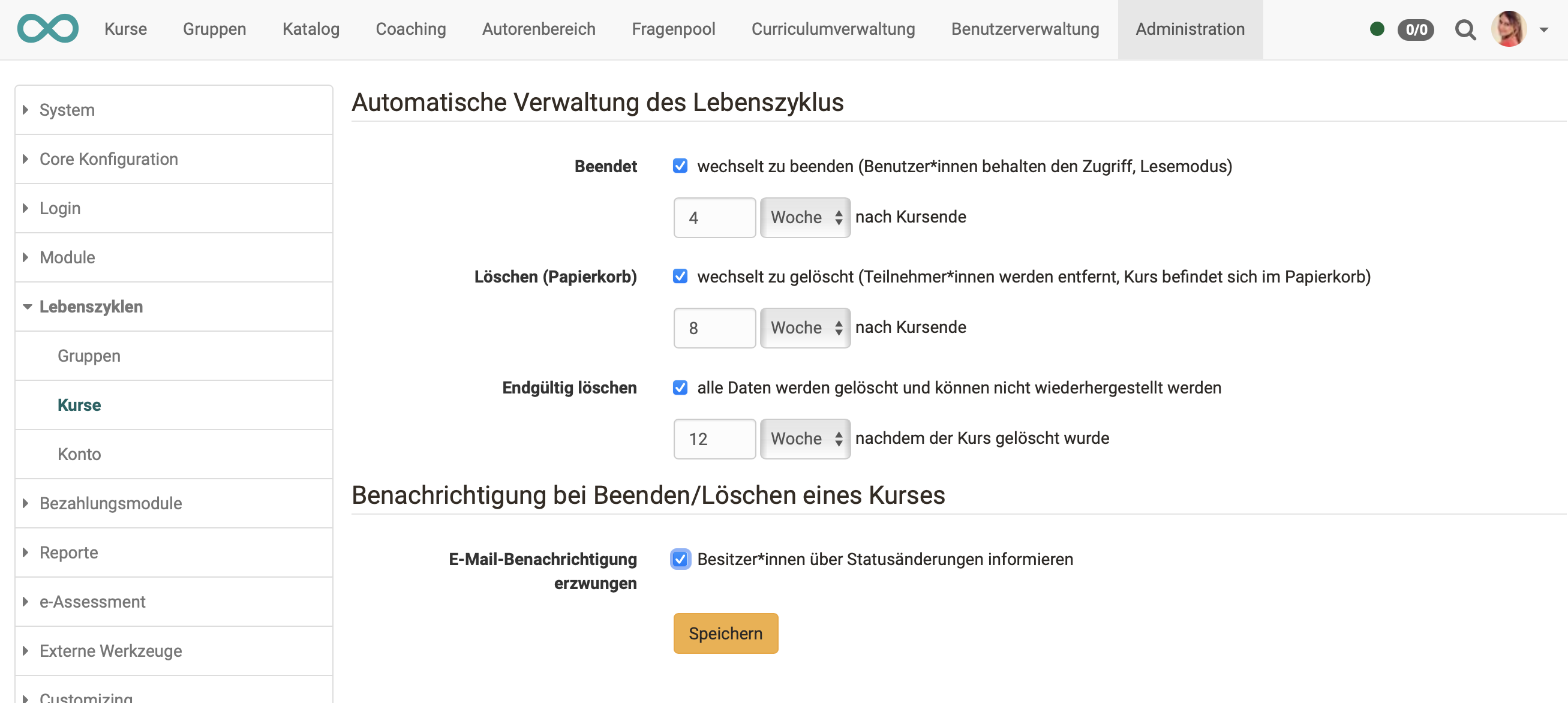Expand the Externe Werkzeuge section

[174, 651]
